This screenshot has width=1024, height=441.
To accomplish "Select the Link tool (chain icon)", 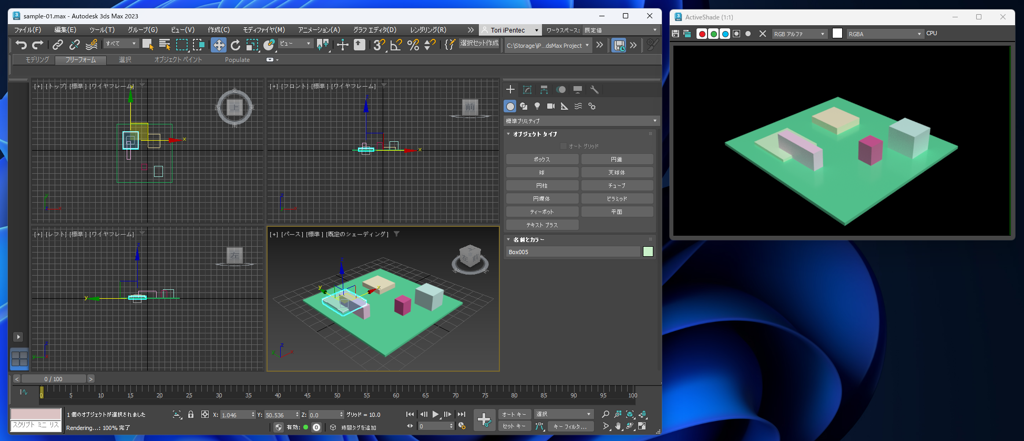I will click(58, 44).
